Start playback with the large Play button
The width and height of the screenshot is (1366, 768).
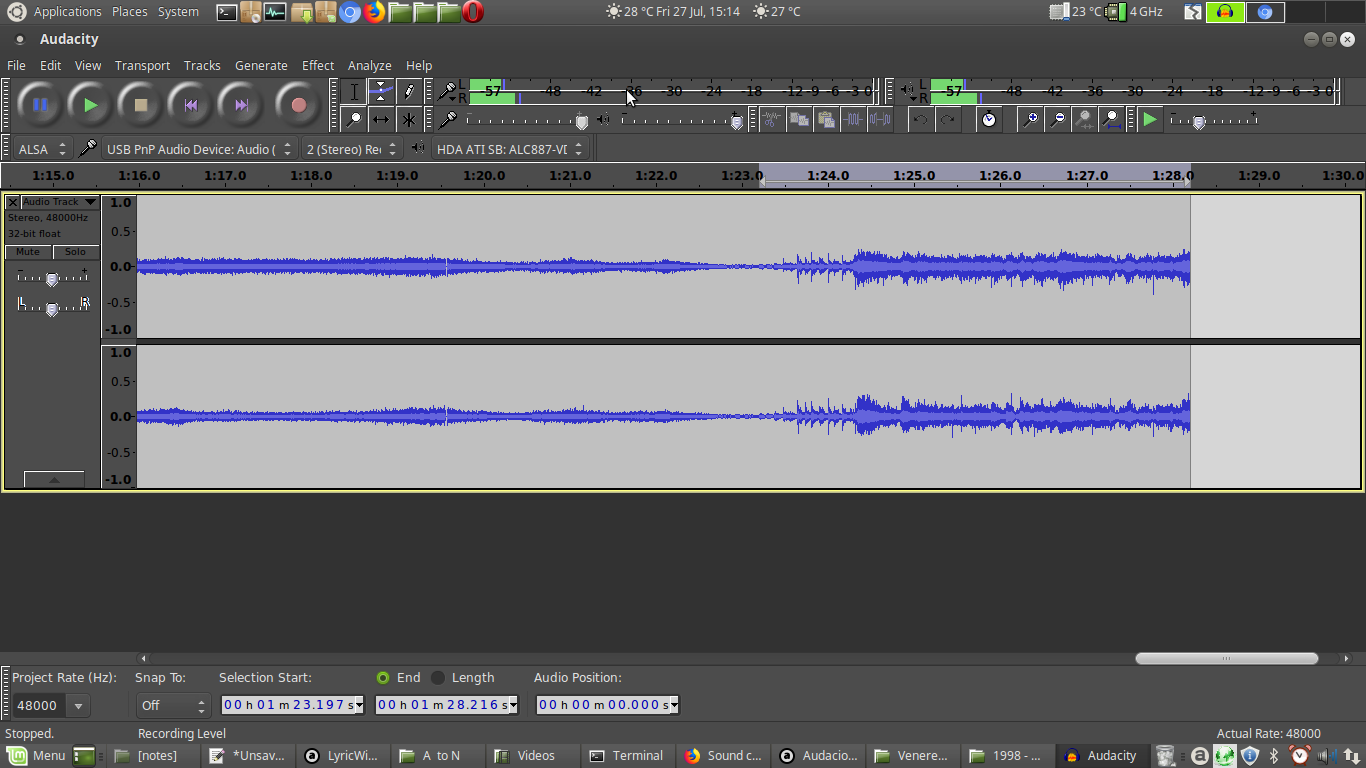(x=90, y=104)
